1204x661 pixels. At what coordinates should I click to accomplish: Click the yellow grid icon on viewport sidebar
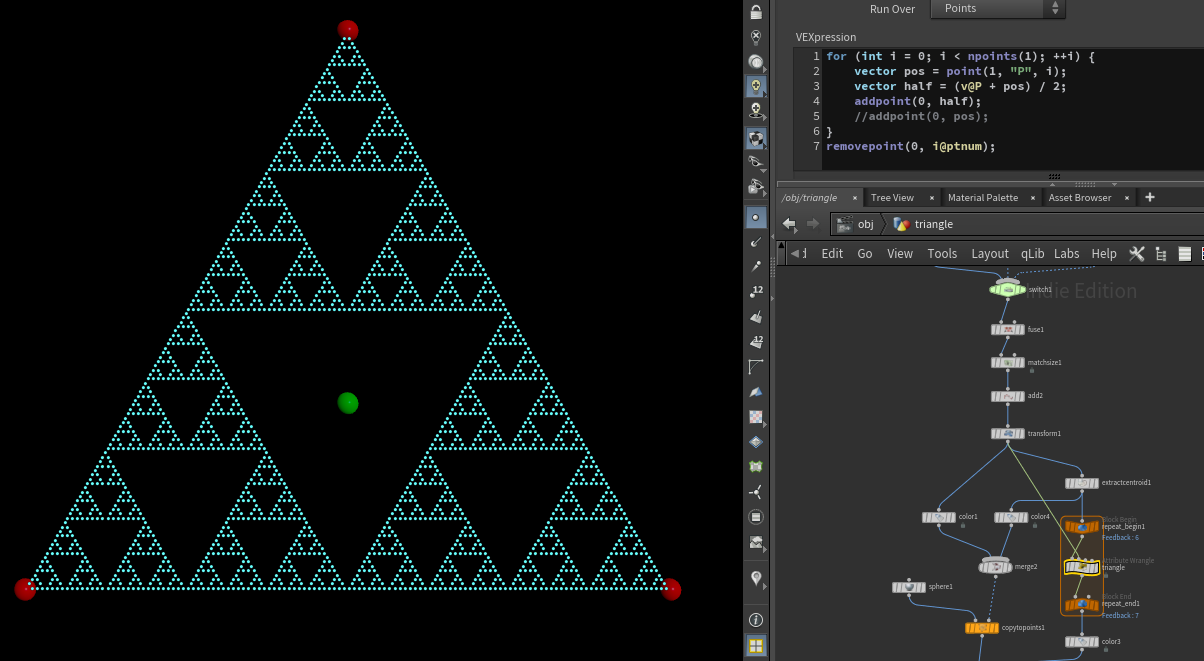coord(756,646)
